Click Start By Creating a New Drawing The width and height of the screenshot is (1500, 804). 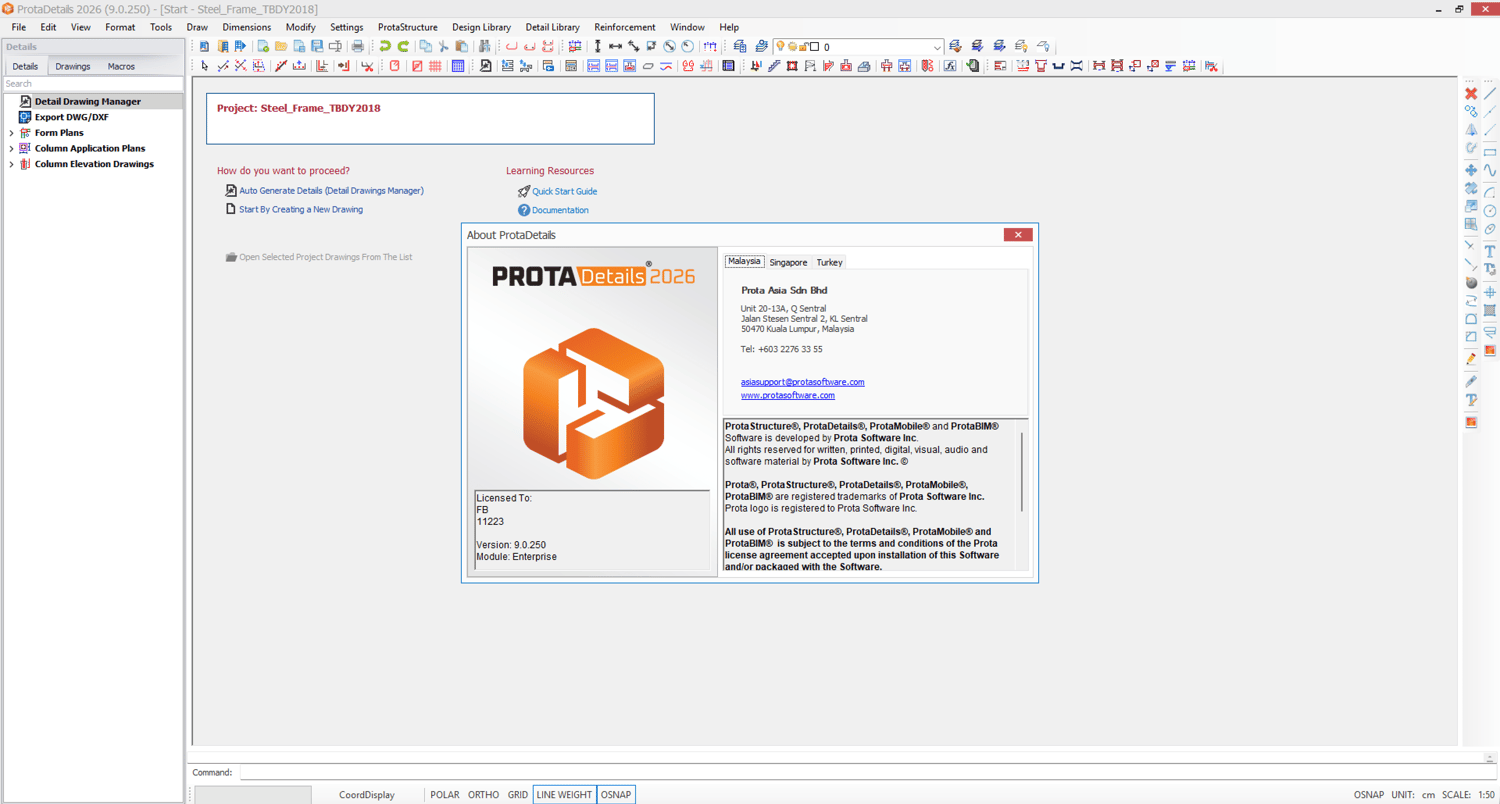[301, 210]
